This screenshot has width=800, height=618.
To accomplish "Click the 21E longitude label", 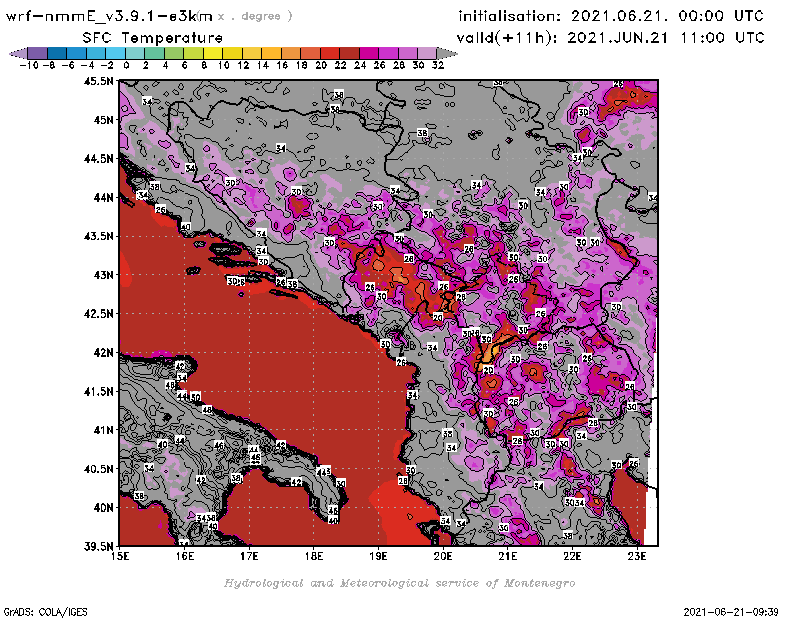I will tap(508, 556).
